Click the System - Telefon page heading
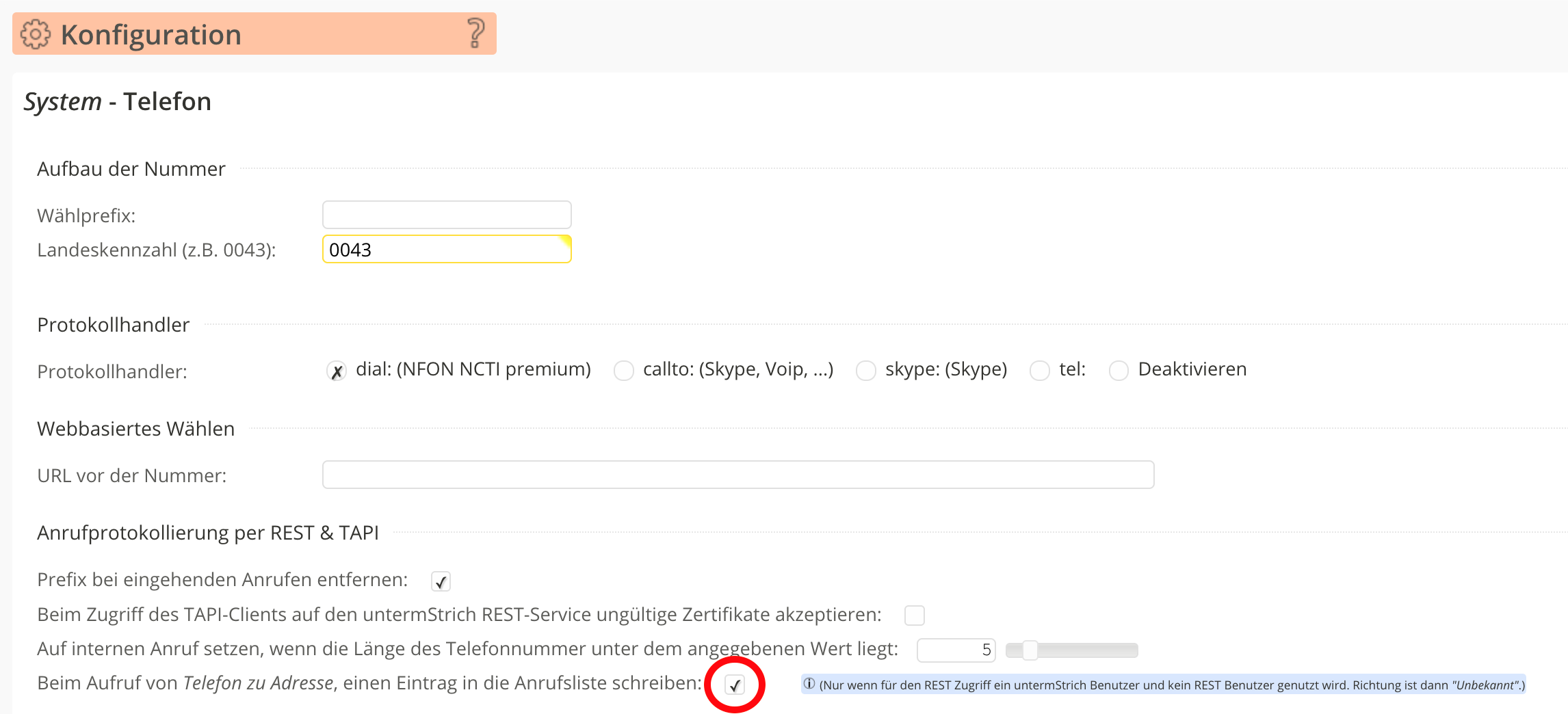 coord(118,101)
